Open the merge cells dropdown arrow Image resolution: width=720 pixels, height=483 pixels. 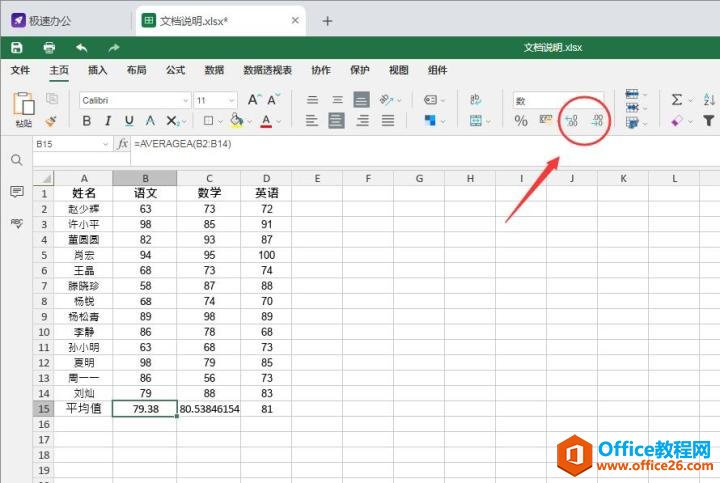click(x=488, y=122)
